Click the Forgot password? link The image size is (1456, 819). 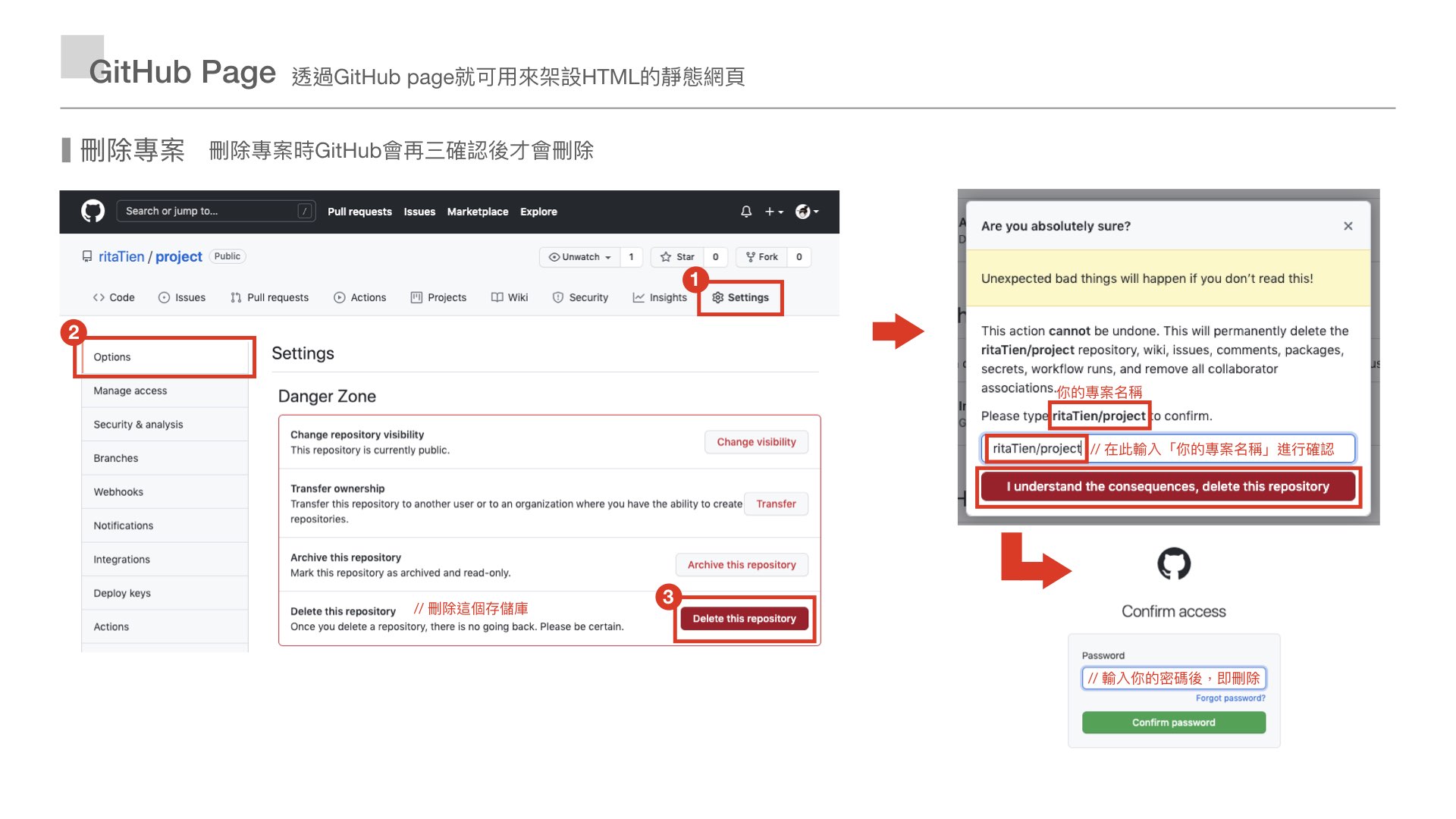pyautogui.click(x=1230, y=698)
